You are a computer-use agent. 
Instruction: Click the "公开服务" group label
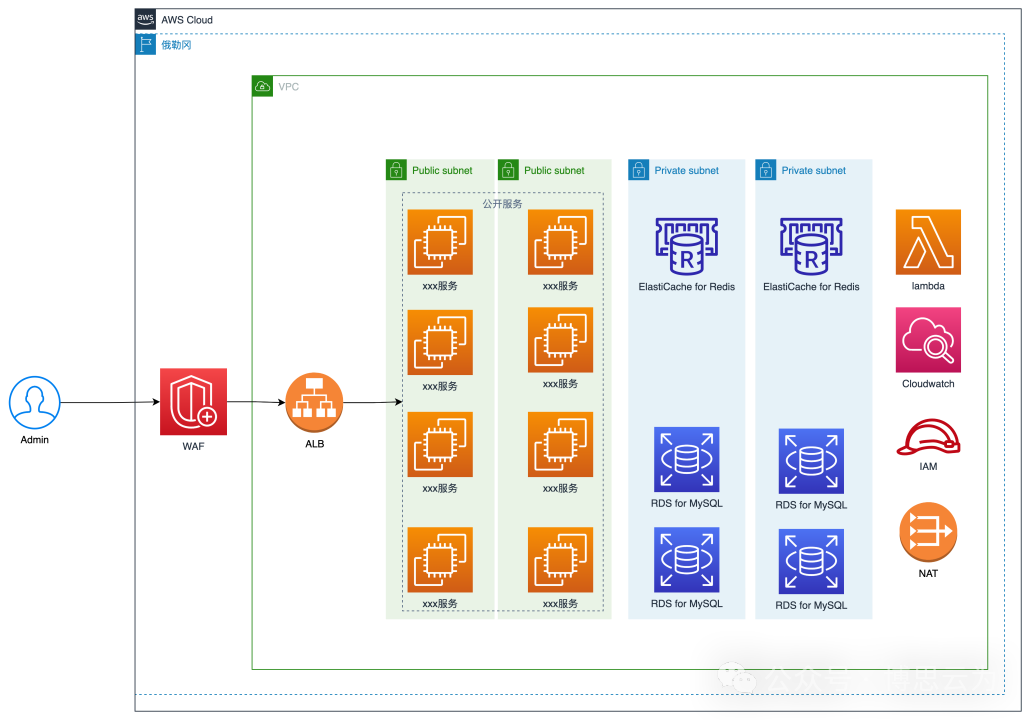[x=503, y=204]
